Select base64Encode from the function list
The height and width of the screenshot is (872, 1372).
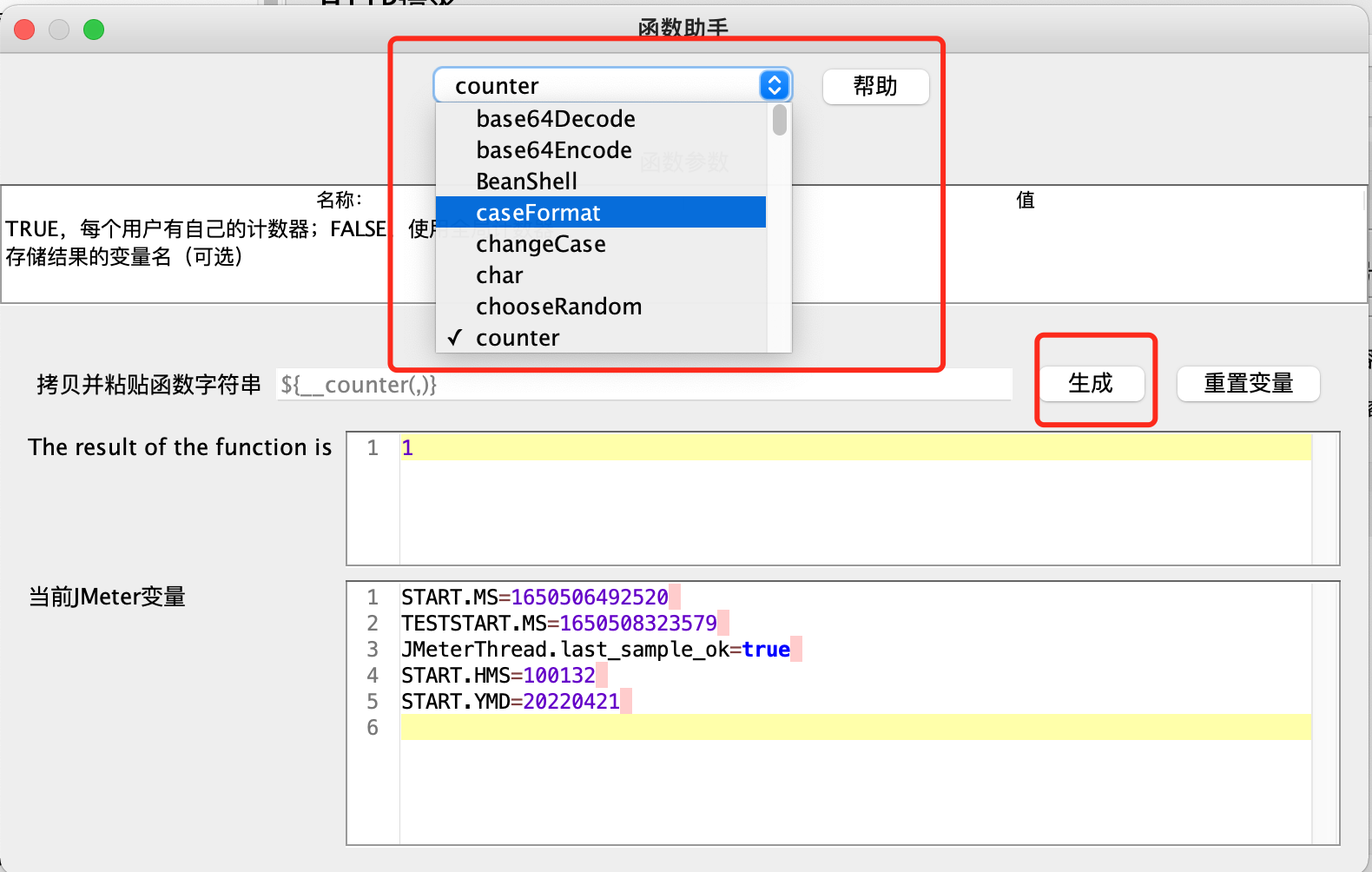pyautogui.click(x=601, y=150)
